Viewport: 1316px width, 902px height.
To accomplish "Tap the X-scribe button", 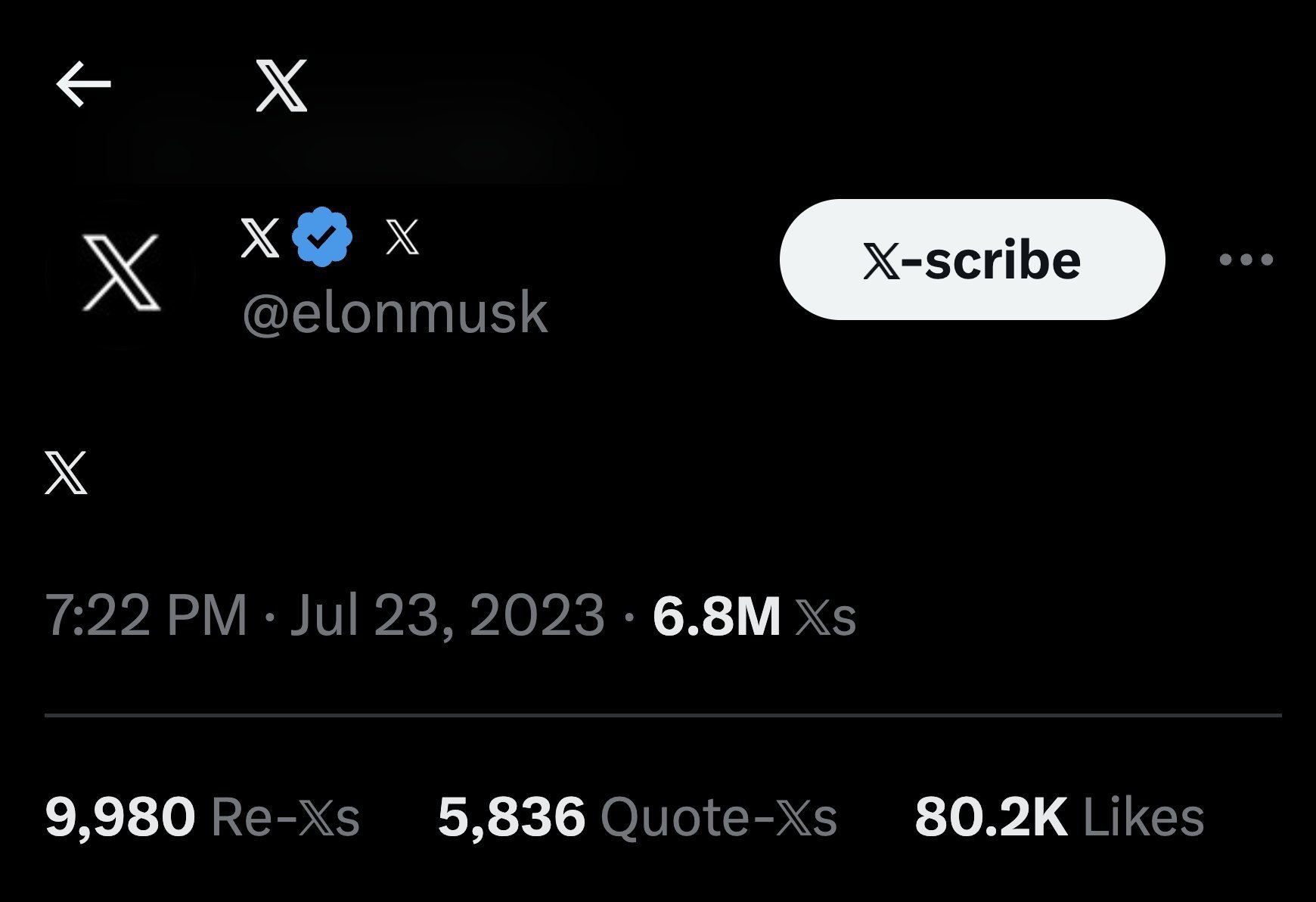I will coord(972,260).
